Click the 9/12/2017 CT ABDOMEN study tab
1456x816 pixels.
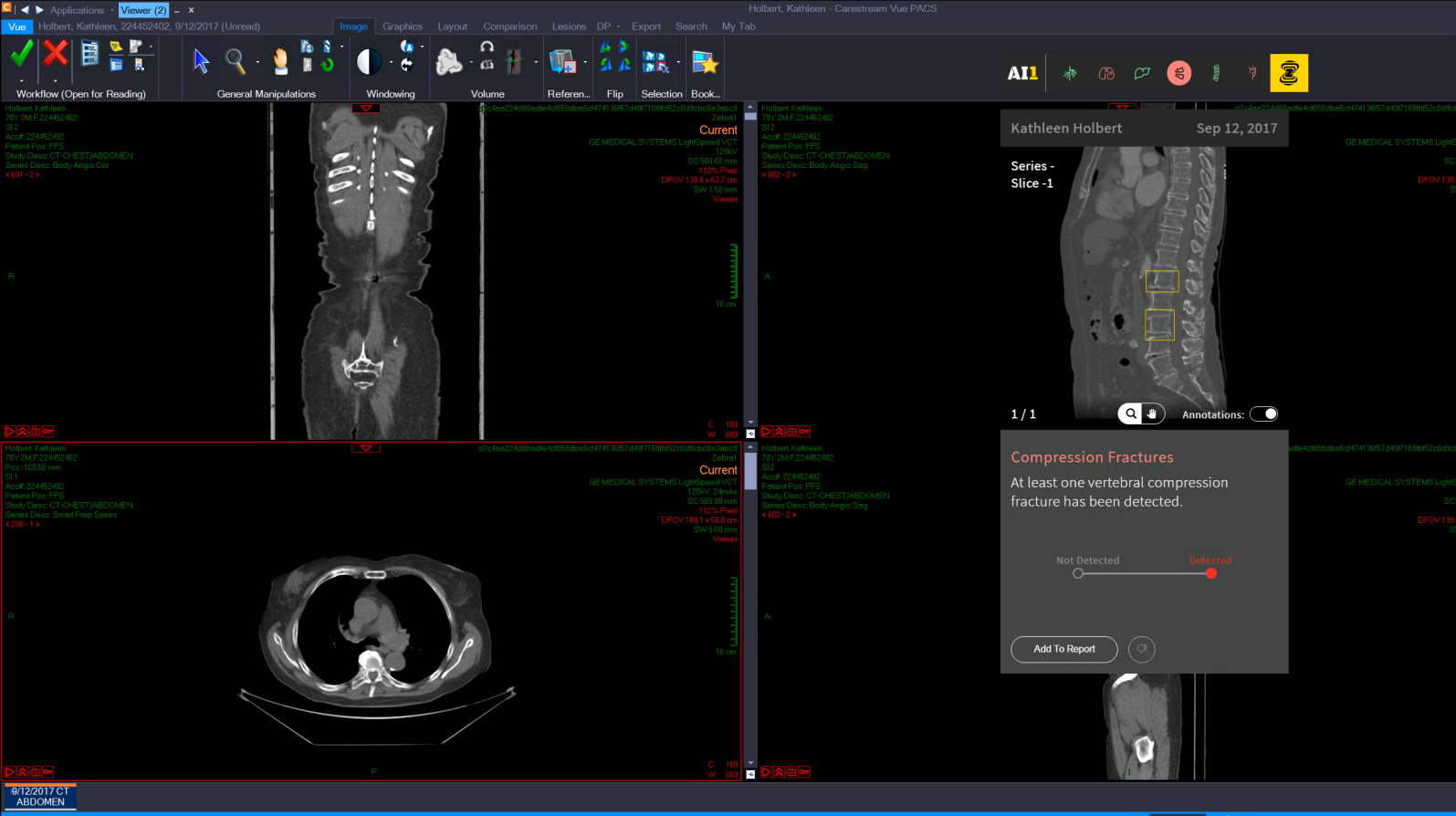(x=40, y=797)
